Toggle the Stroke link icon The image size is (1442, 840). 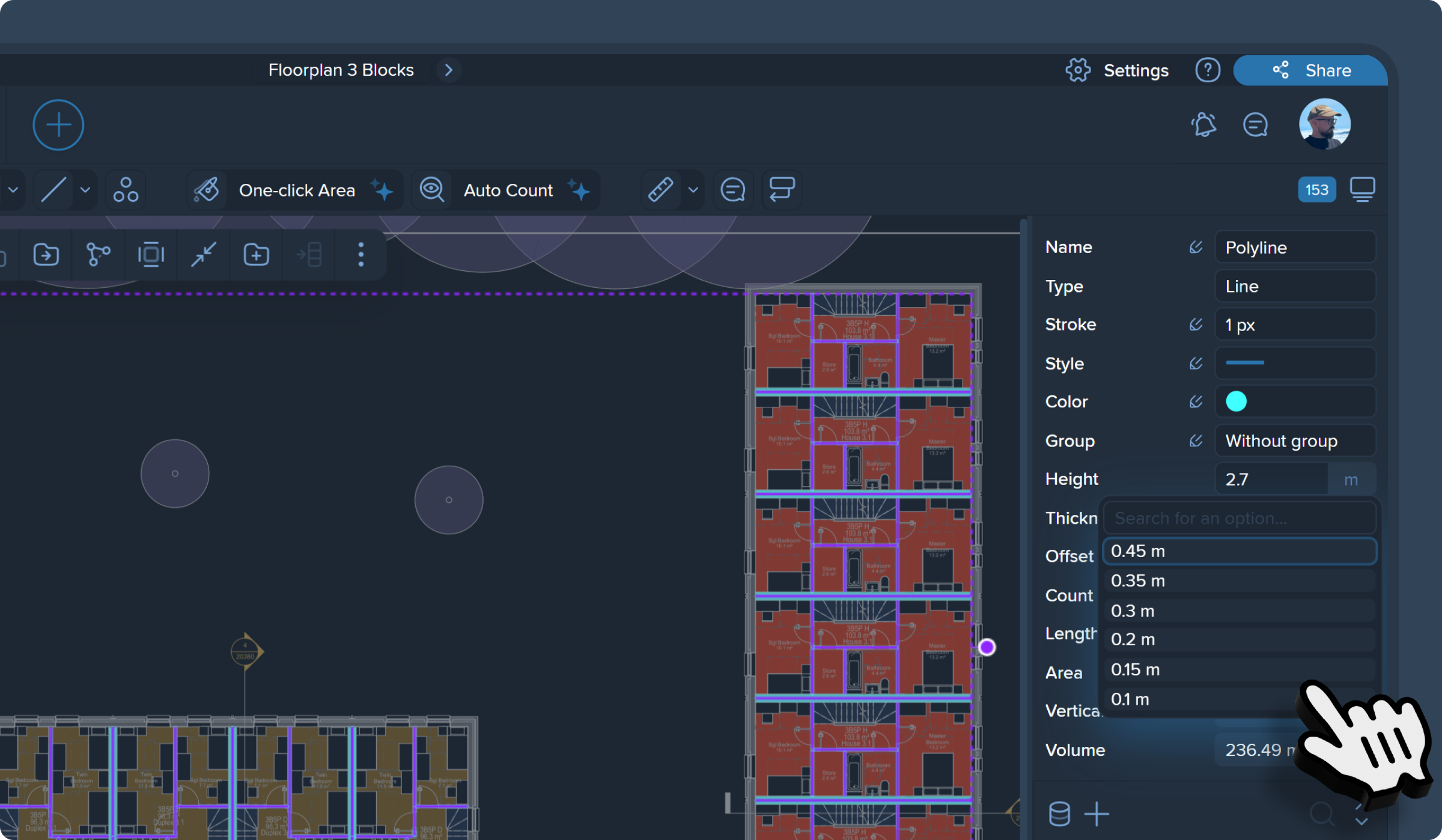(1196, 324)
